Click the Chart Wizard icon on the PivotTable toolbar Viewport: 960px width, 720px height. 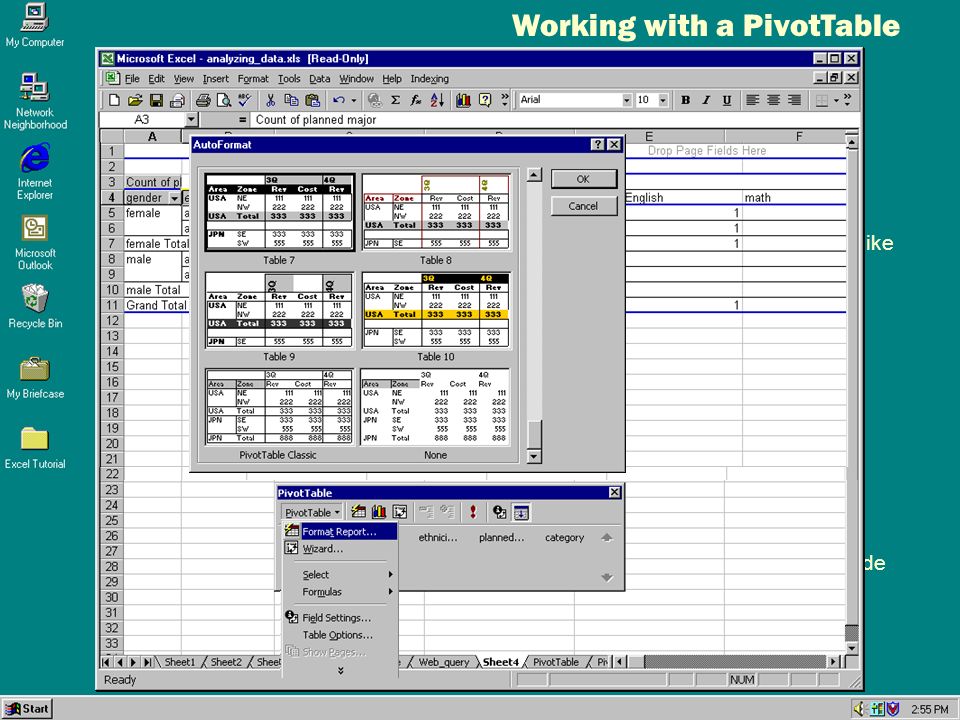[379, 512]
